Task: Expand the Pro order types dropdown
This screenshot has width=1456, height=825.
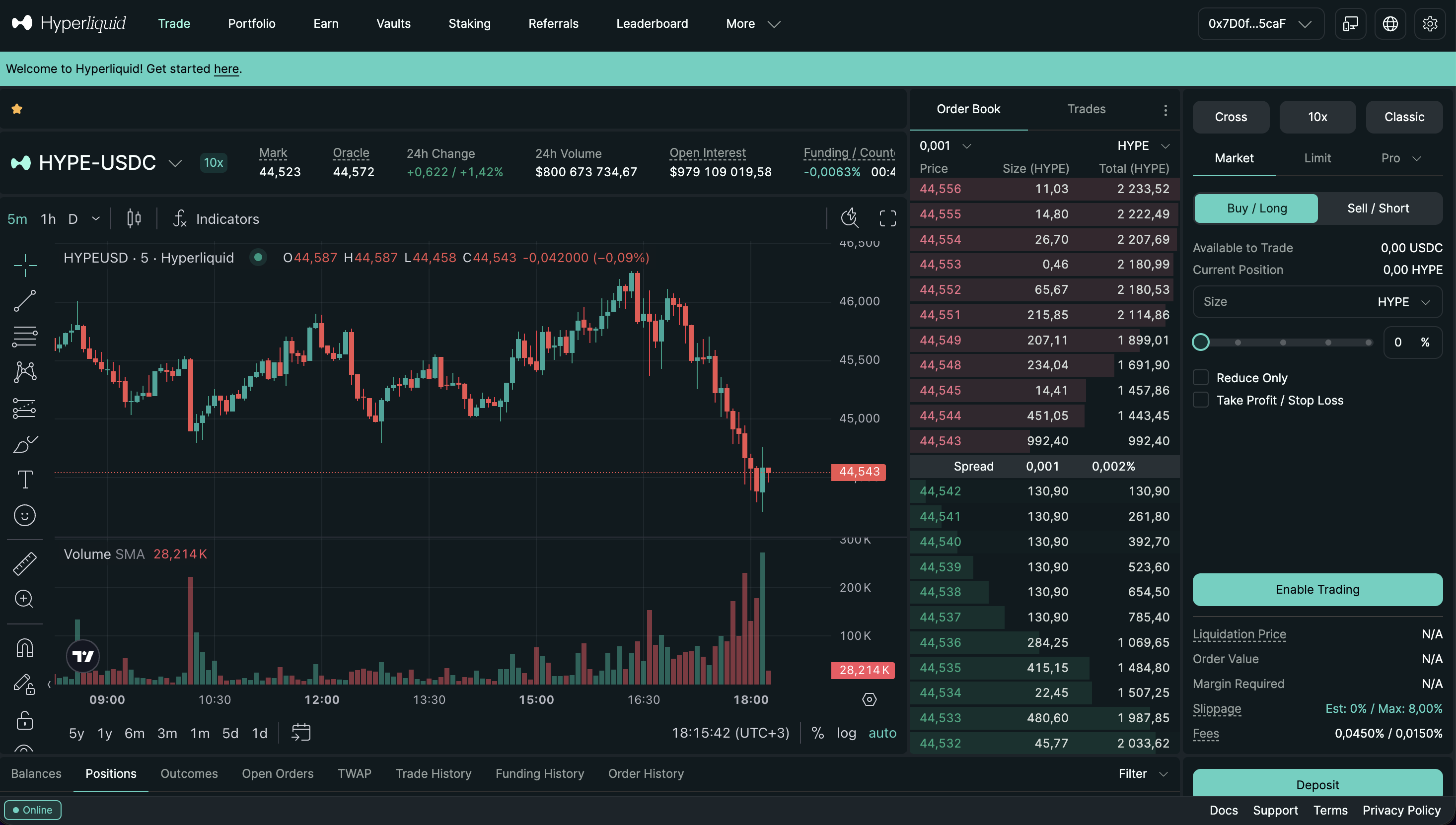Action: click(x=1400, y=158)
